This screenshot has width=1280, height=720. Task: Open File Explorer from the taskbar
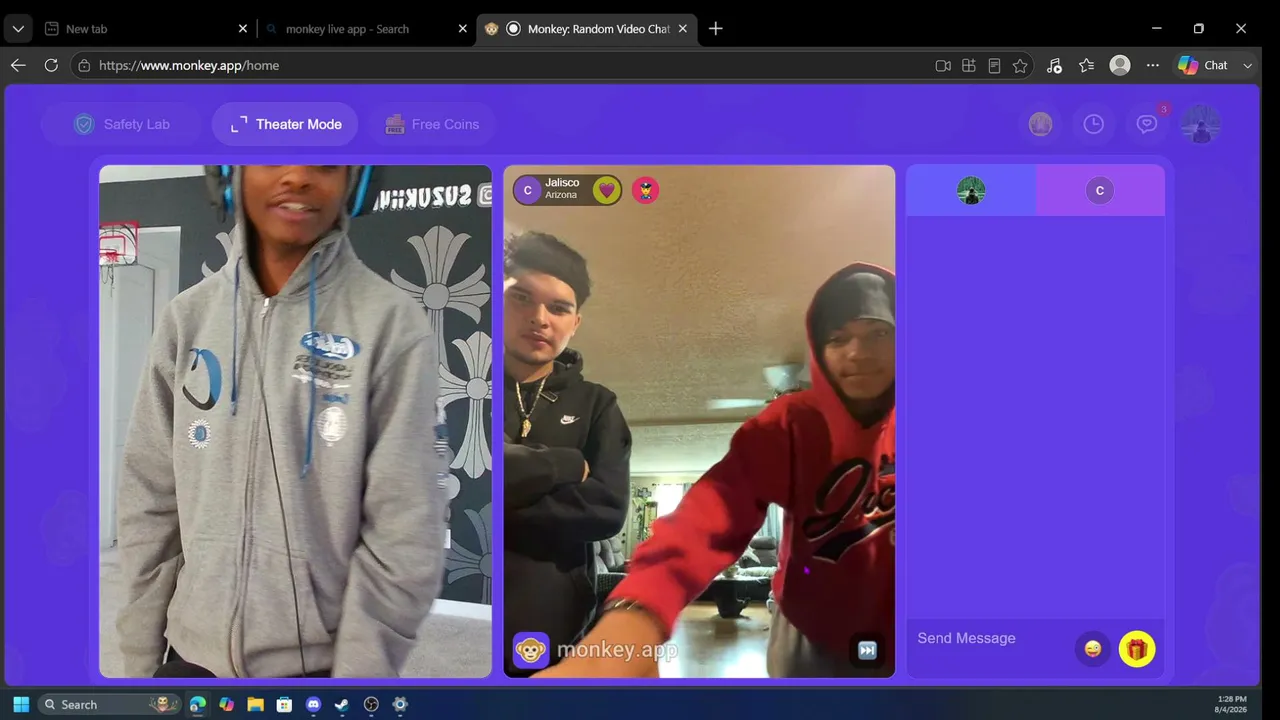[x=255, y=704]
